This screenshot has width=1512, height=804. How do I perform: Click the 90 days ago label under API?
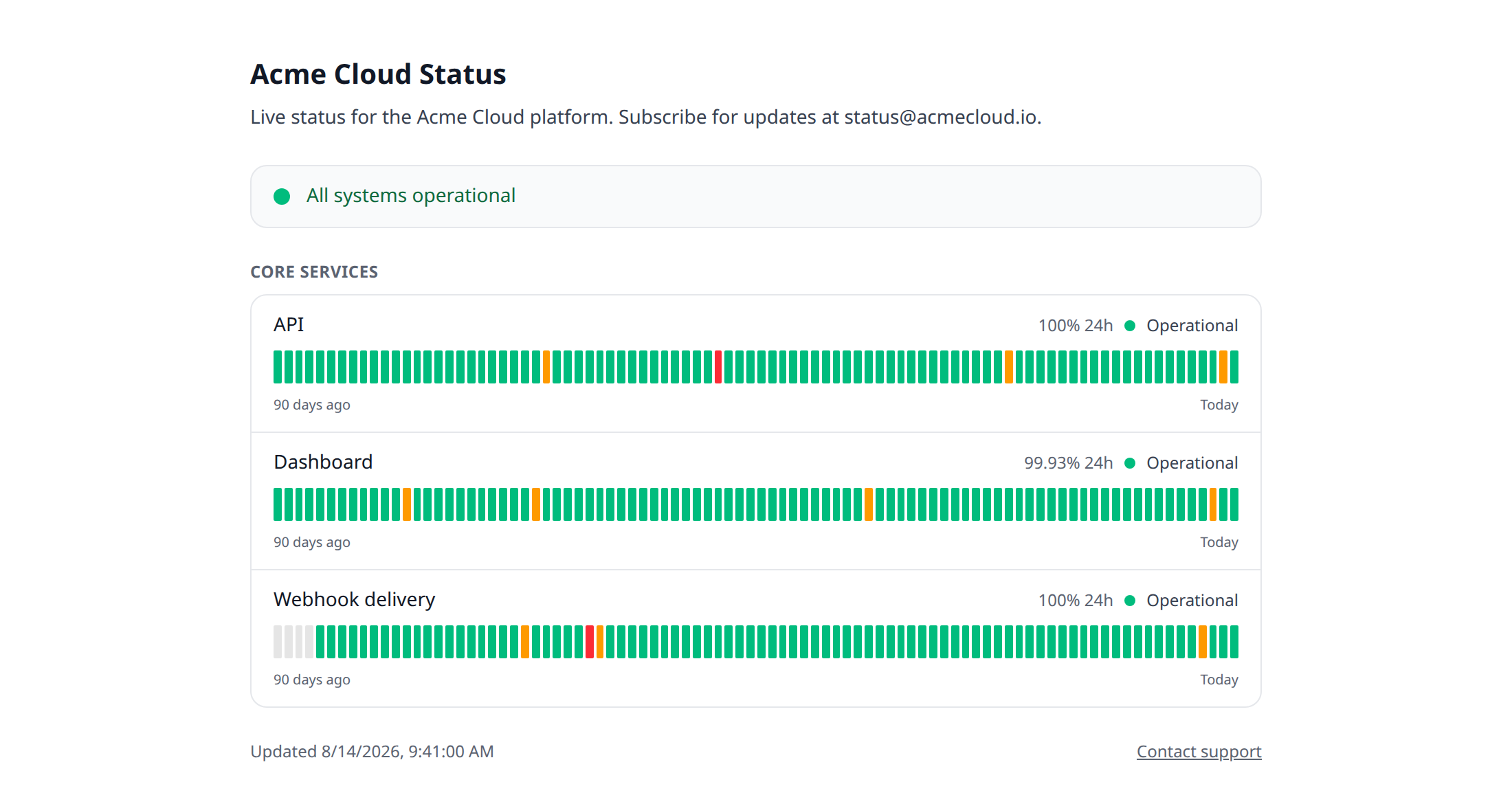coord(312,405)
